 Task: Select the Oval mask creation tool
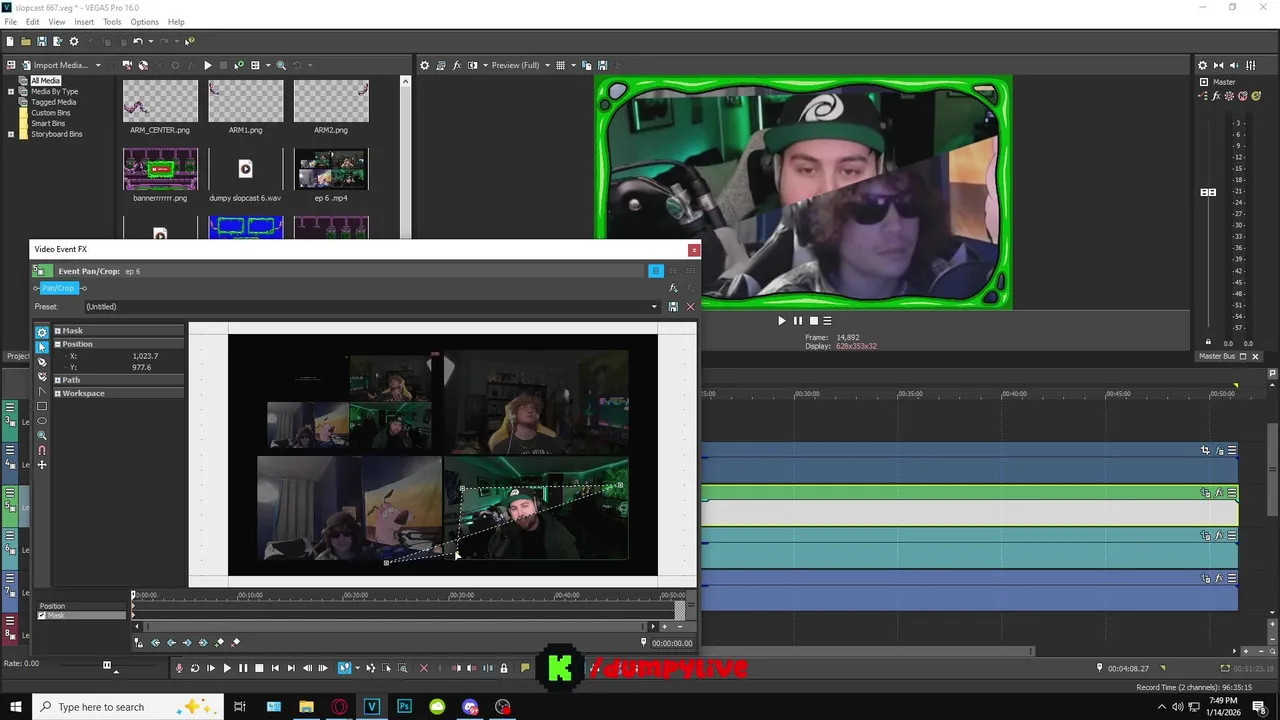point(41,421)
